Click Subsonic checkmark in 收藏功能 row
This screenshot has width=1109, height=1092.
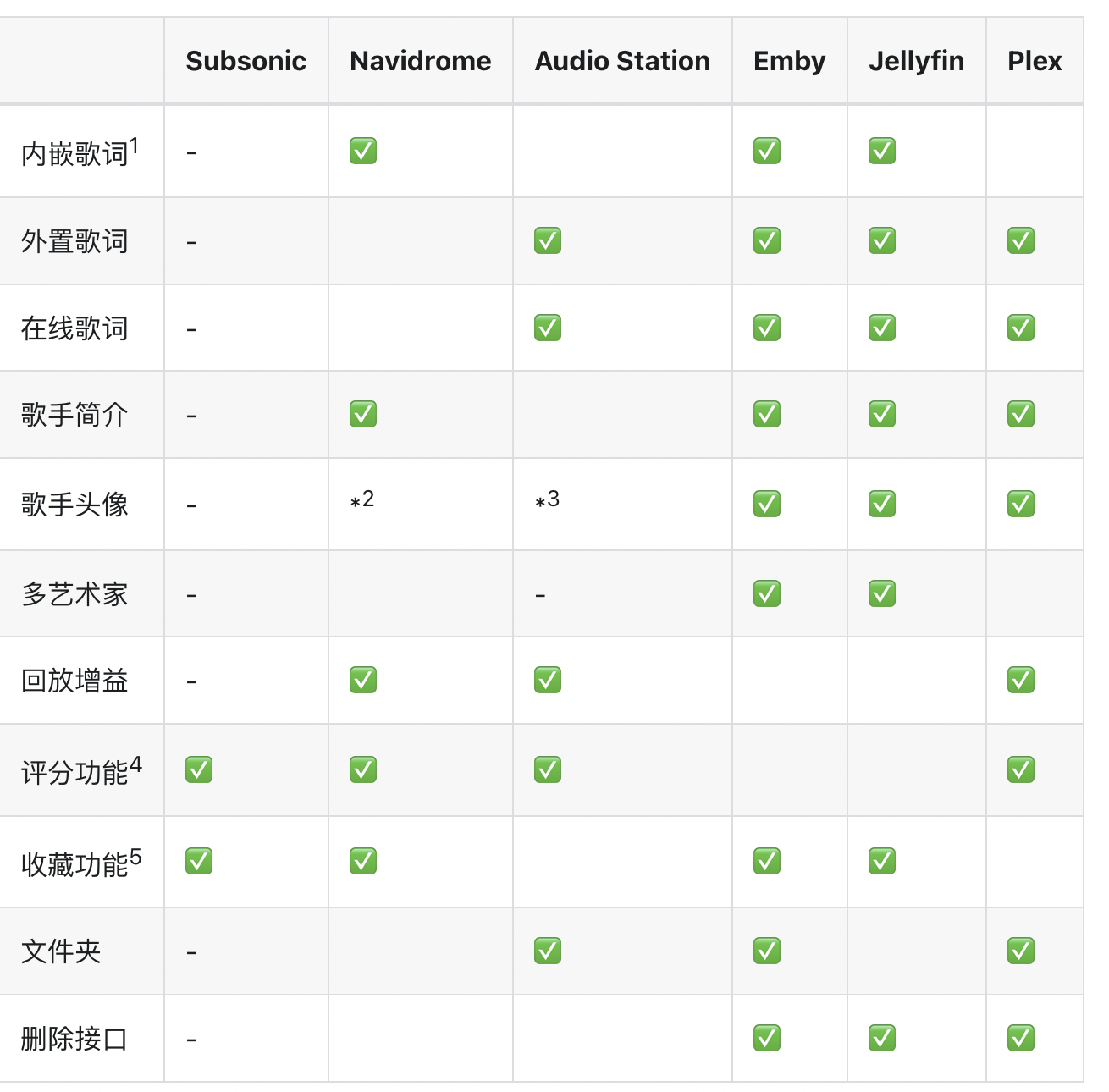coord(199,861)
